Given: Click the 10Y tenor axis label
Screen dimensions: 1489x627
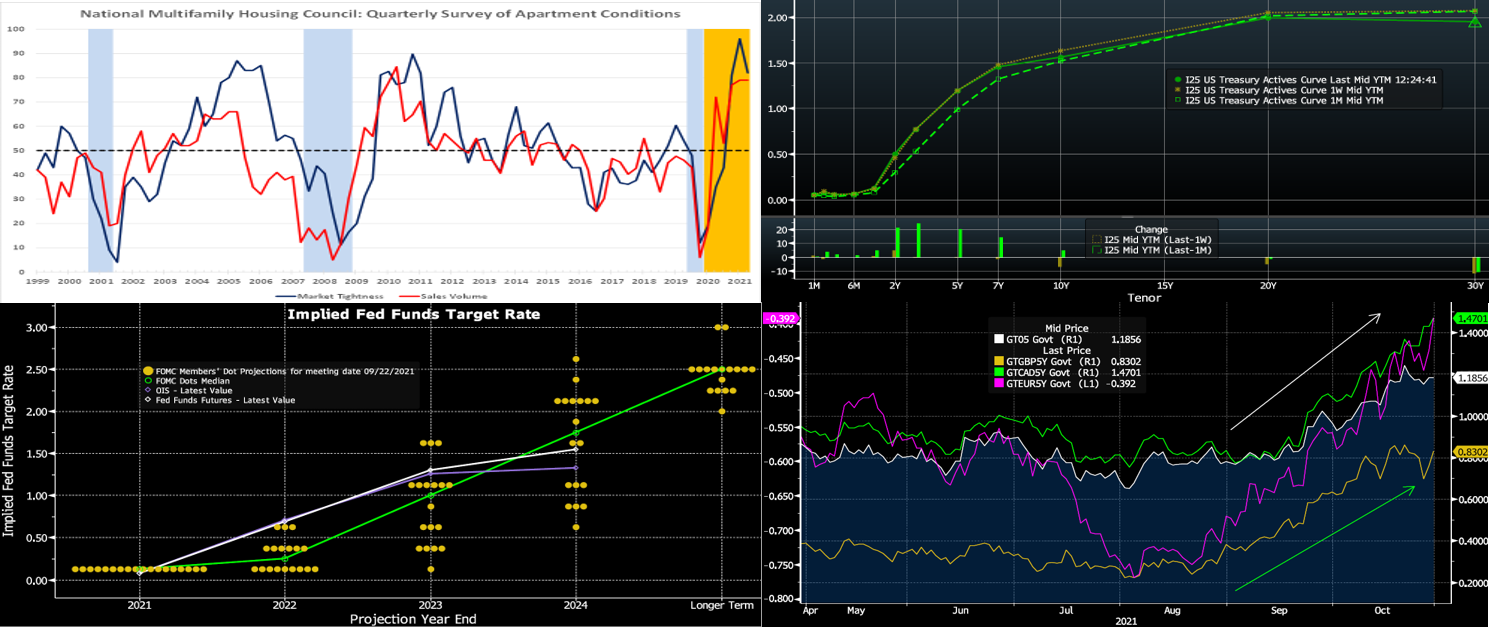Looking at the screenshot, I should click(x=1060, y=285).
